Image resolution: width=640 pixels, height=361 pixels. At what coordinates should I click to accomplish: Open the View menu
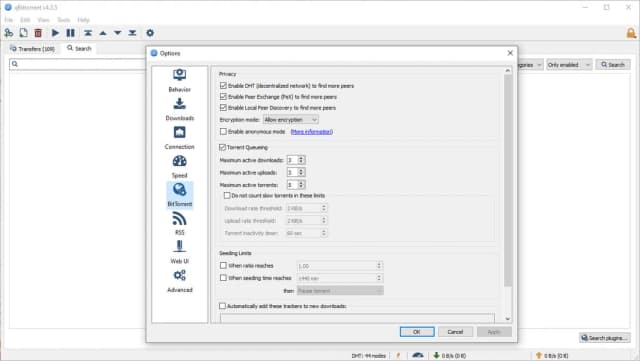pos(43,20)
